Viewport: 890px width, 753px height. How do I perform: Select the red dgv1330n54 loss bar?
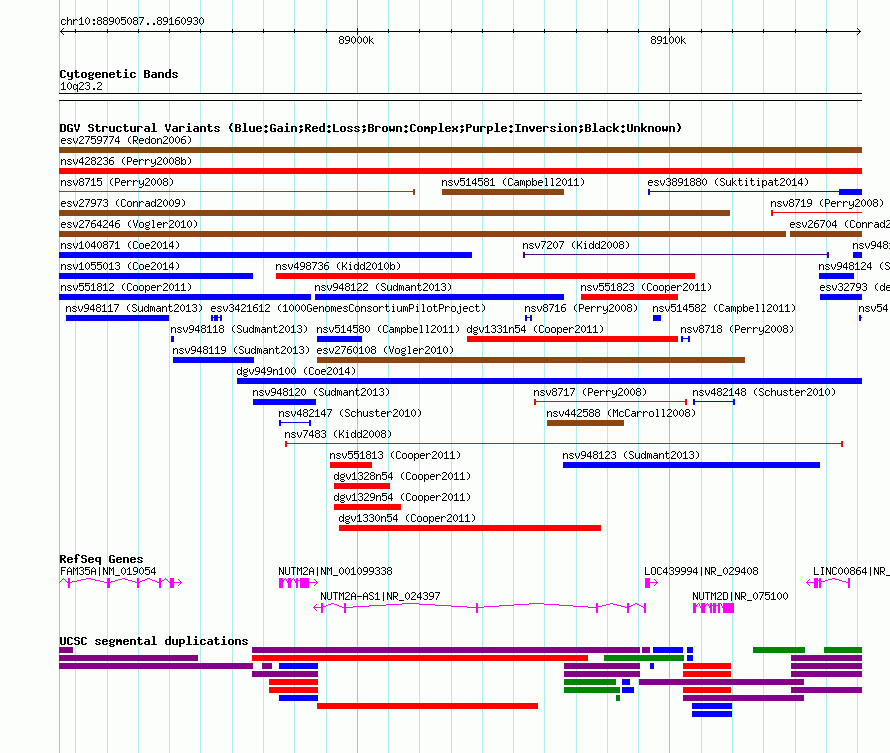[470, 528]
